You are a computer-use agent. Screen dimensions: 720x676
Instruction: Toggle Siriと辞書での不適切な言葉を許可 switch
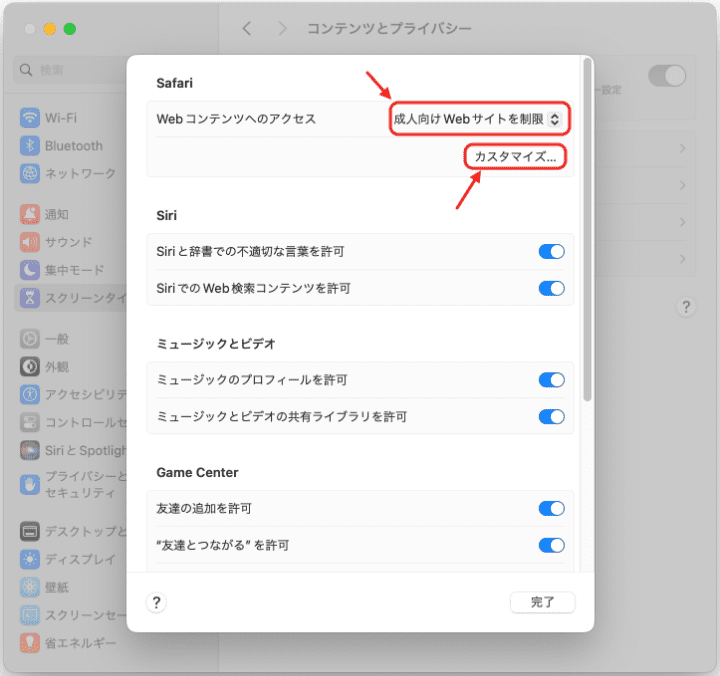pos(551,251)
